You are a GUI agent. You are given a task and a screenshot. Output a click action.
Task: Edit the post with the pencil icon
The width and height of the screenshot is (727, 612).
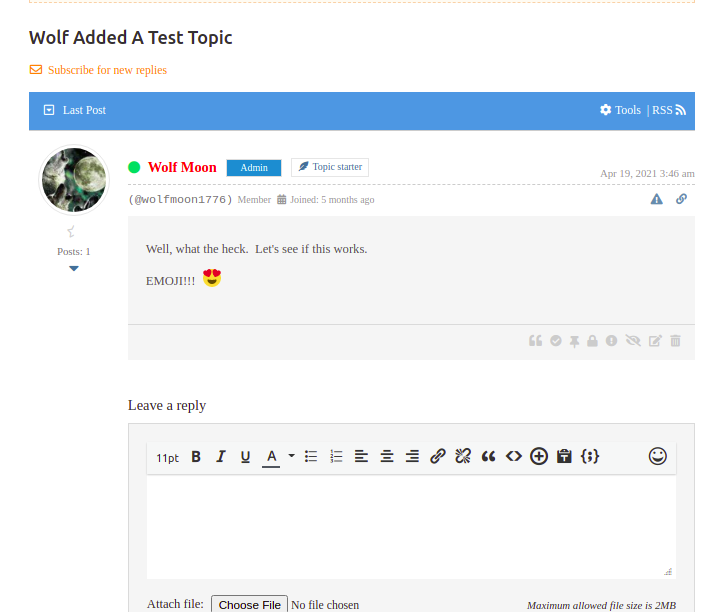655,341
